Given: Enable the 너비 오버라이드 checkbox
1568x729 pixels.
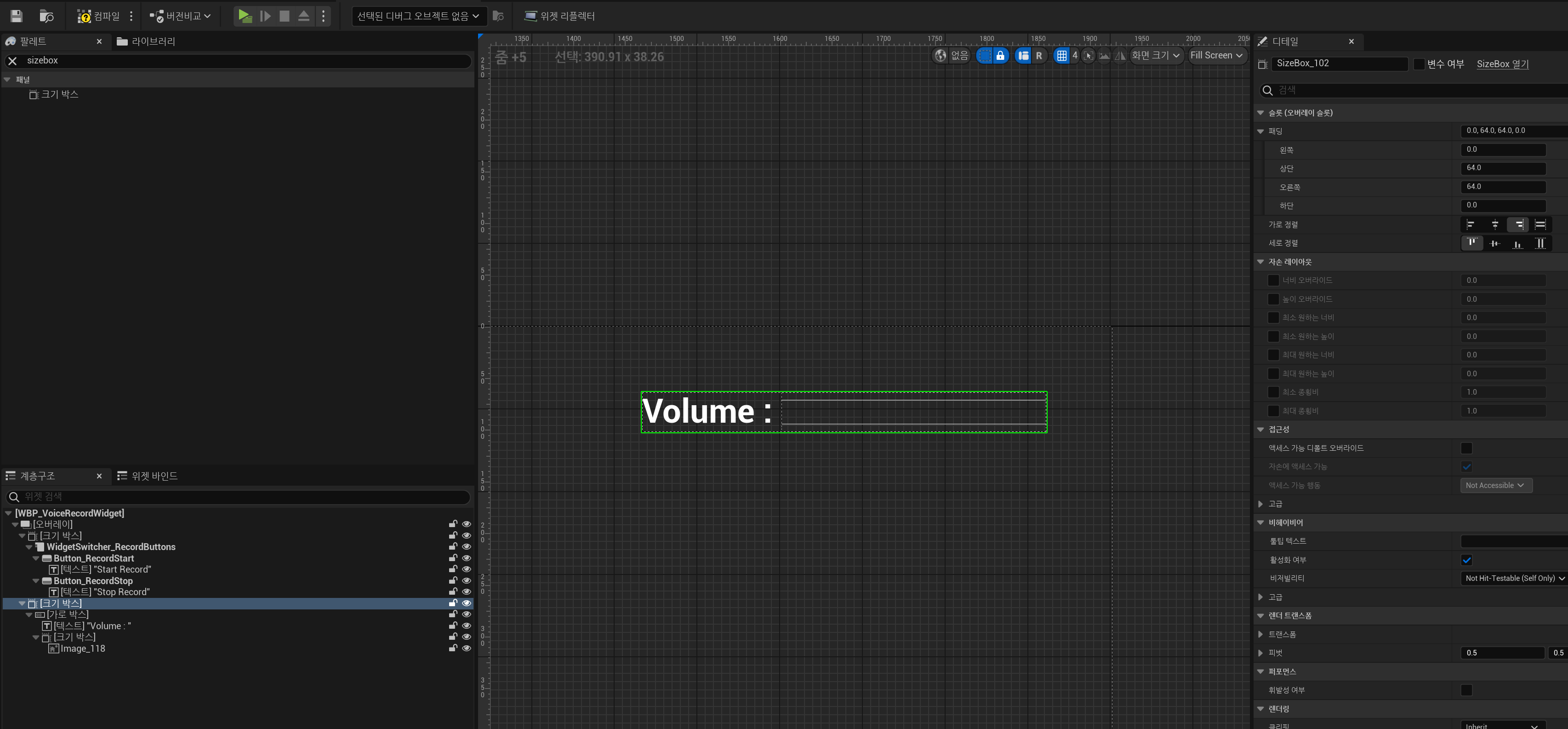Looking at the screenshot, I should coord(1273,280).
